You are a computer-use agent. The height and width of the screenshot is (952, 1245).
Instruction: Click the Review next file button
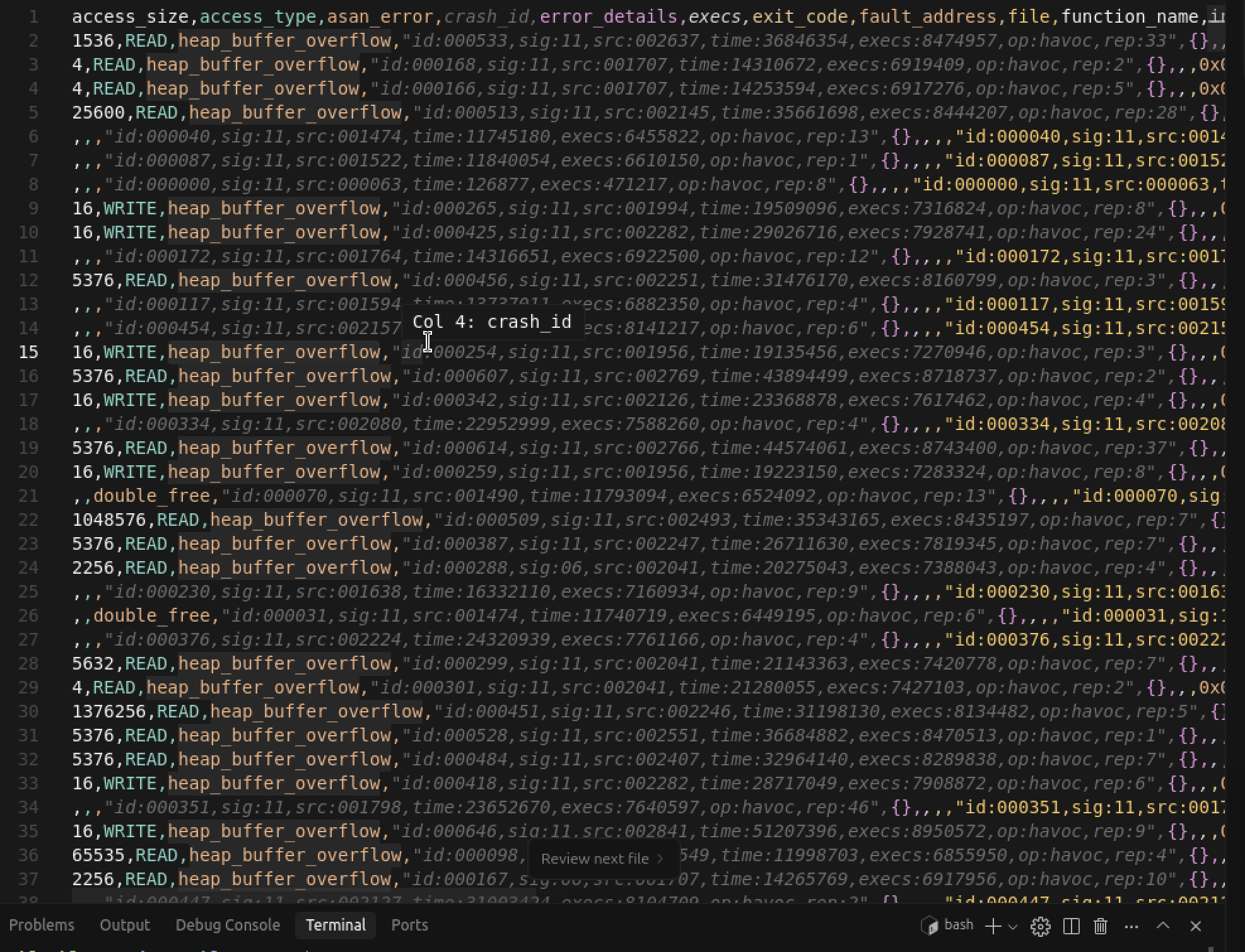coord(595,859)
